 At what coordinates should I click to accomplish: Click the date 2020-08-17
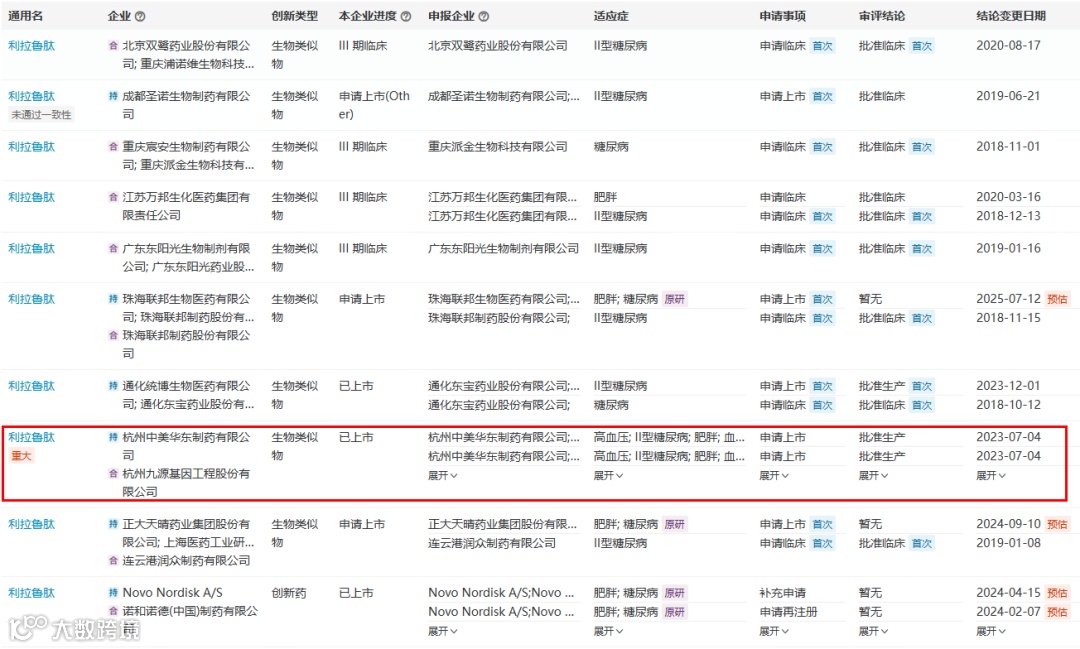(1008, 45)
